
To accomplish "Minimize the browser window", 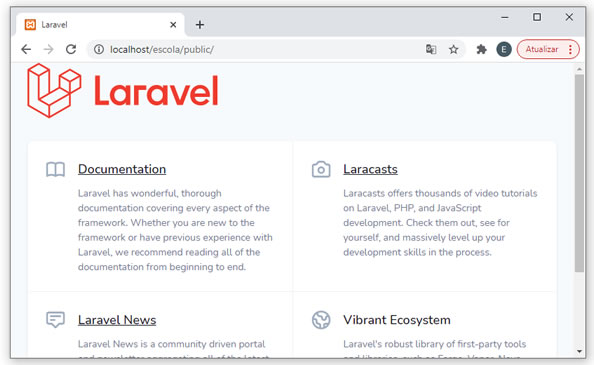I will [x=505, y=17].
